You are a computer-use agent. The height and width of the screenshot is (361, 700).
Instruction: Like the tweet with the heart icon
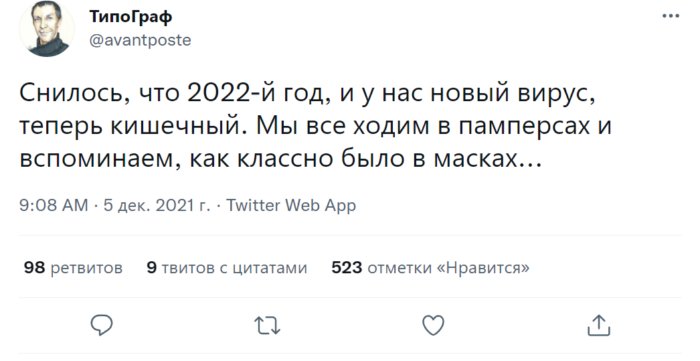(x=433, y=325)
